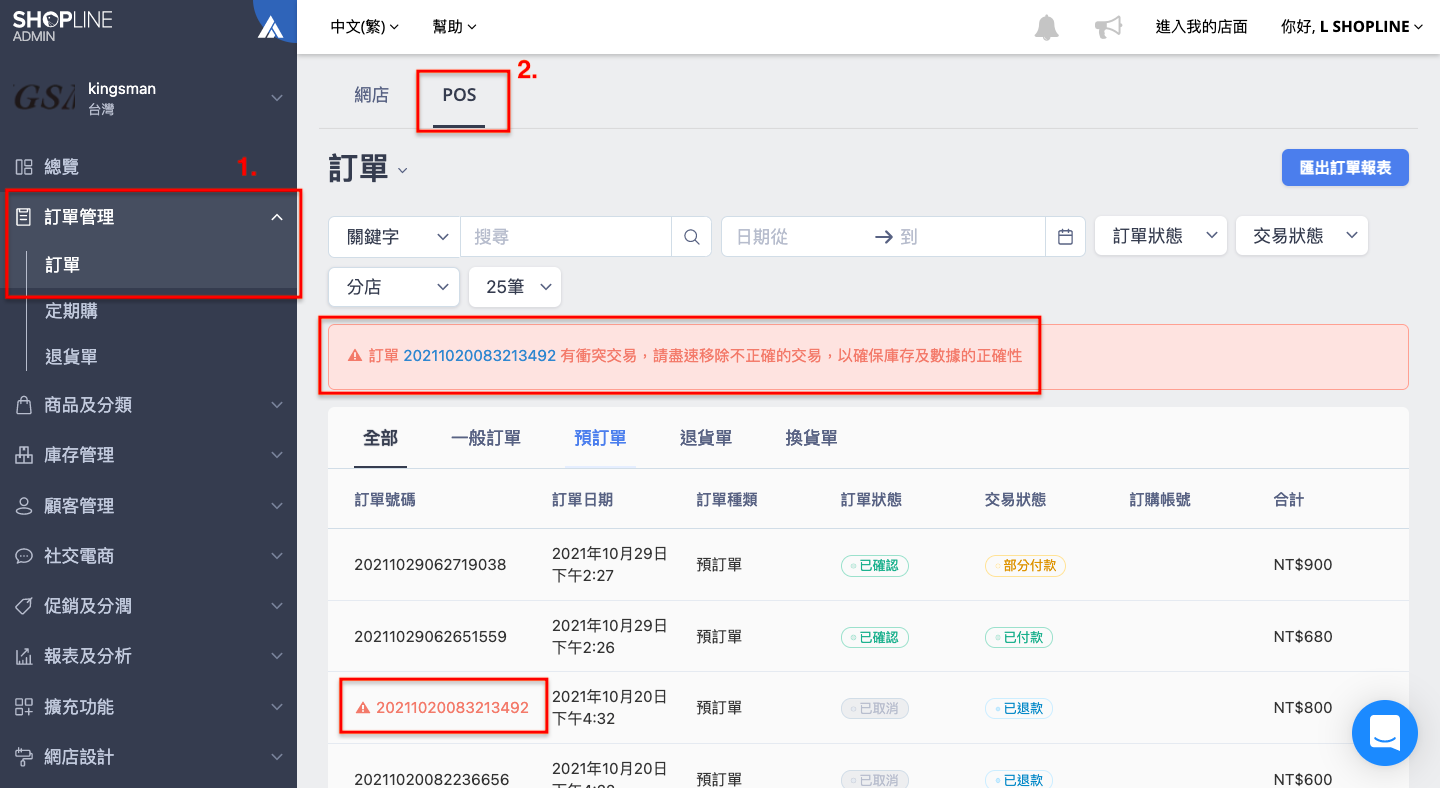Click the NT$900 total cell
This screenshot has height=788, width=1440.
tap(1303, 565)
